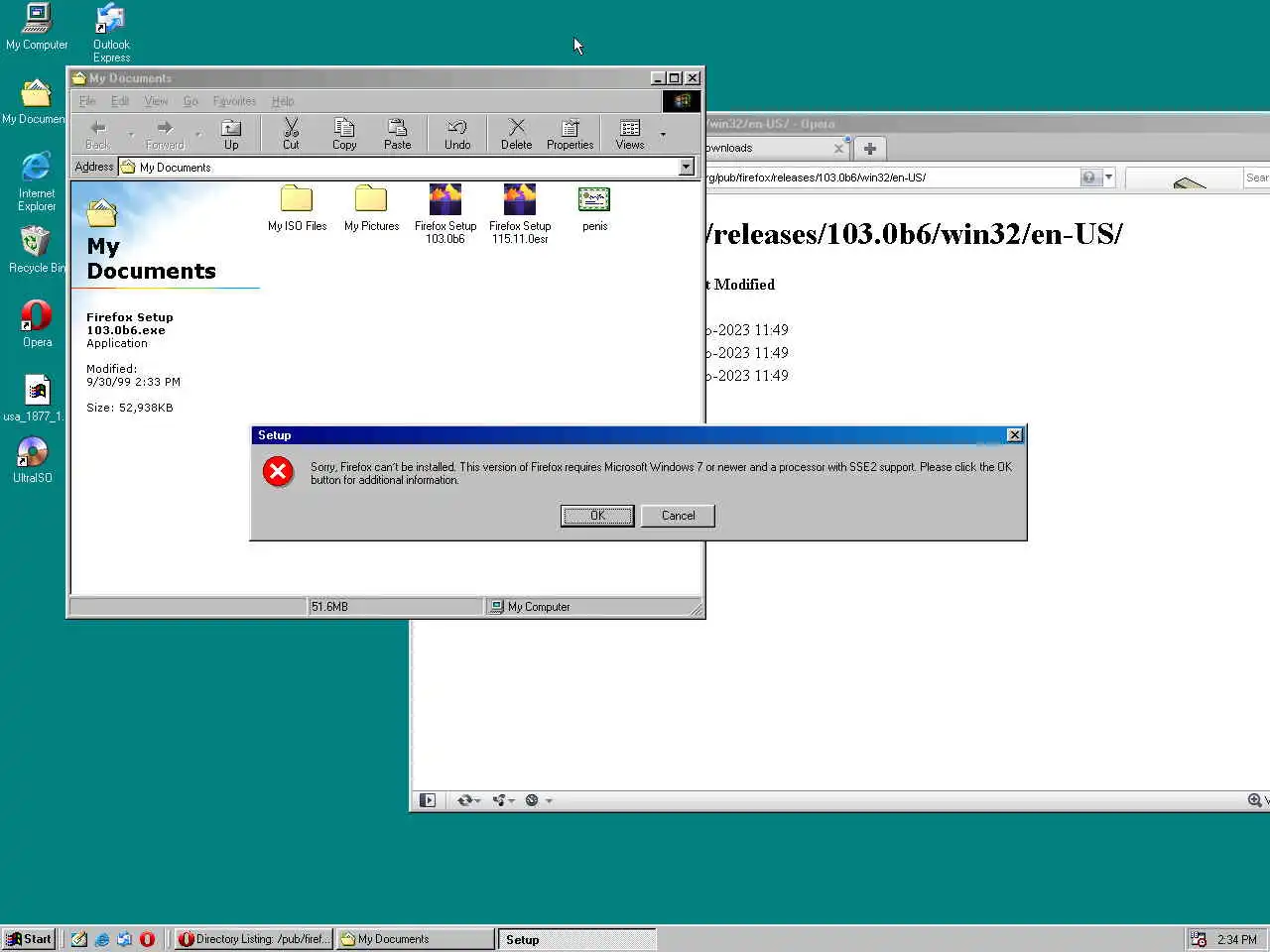Click the 51.6MB status bar entry
This screenshot has width=1270, height=952.
click(x=397, y=606)
